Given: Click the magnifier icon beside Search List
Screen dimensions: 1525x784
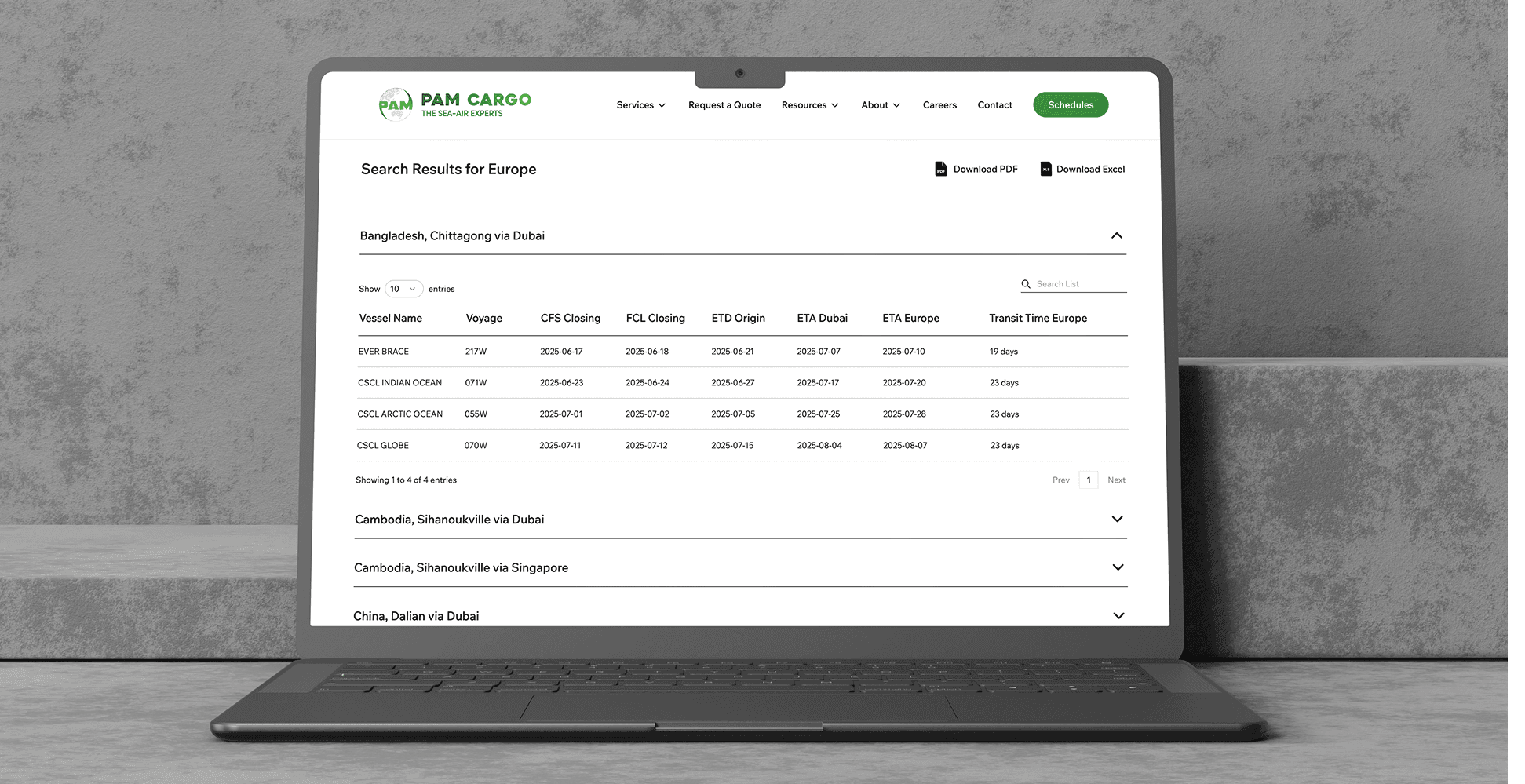Looking at the screenshot, I should pos(1025,284).
